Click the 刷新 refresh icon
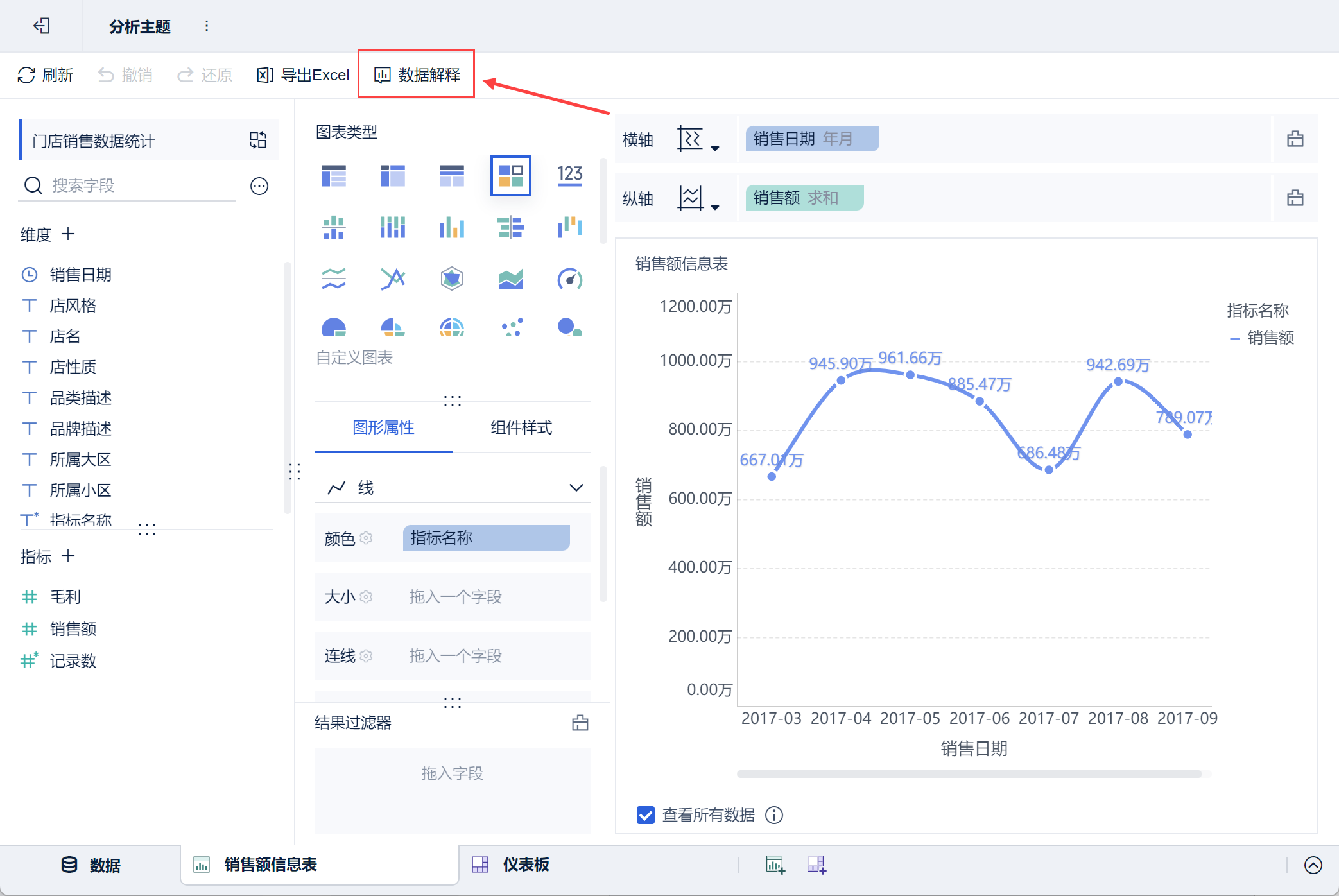The width and height of the screenshot is (1339, 896). [26, 75]
